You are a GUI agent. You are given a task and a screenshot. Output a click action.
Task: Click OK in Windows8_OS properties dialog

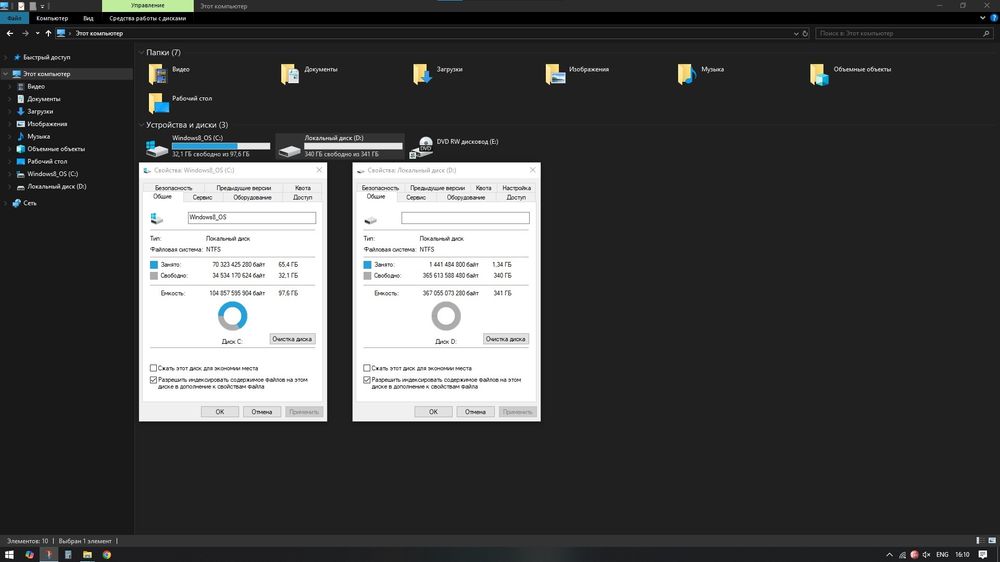coord(219,412)
